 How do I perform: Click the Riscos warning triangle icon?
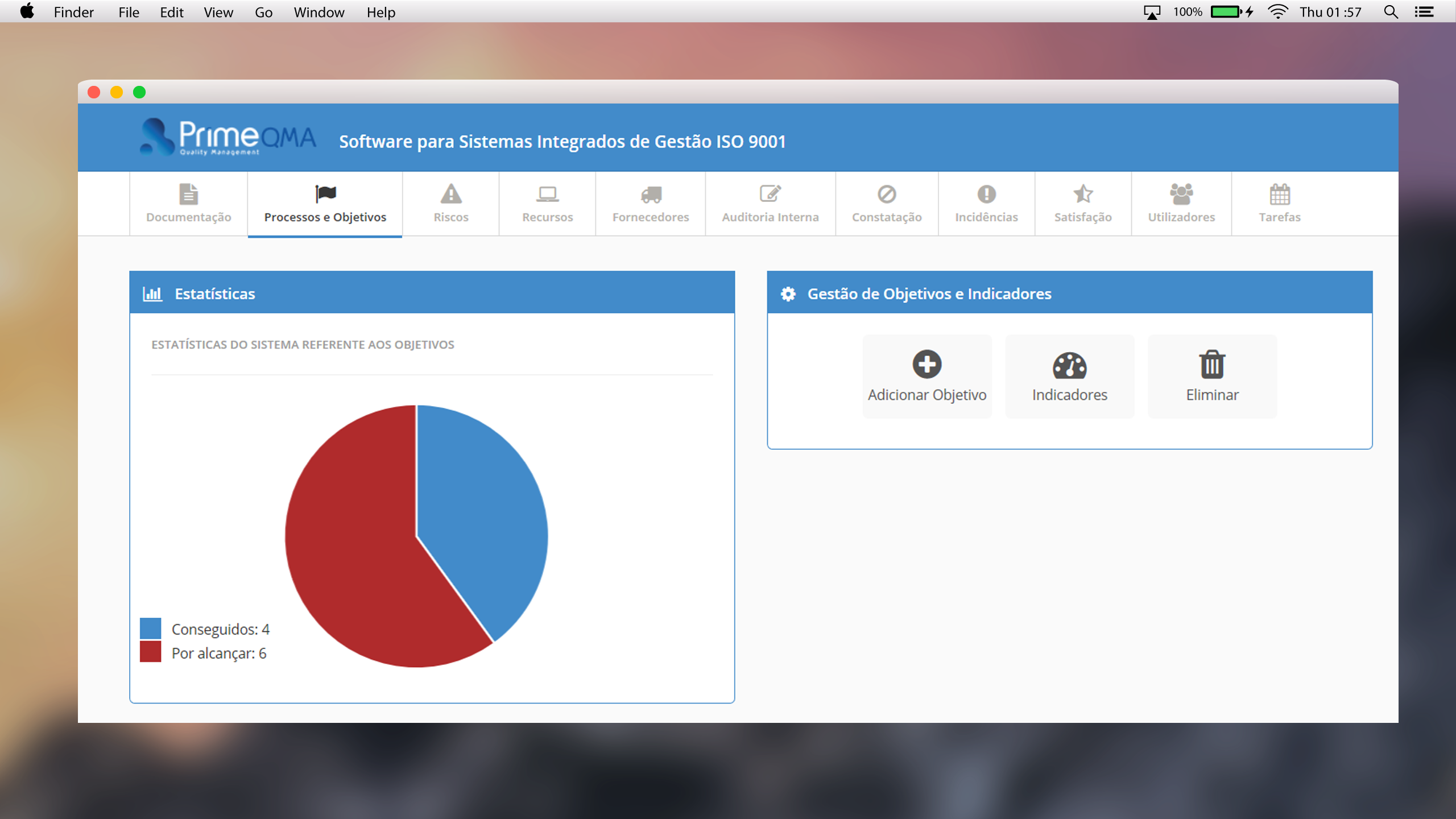(451, 195)
